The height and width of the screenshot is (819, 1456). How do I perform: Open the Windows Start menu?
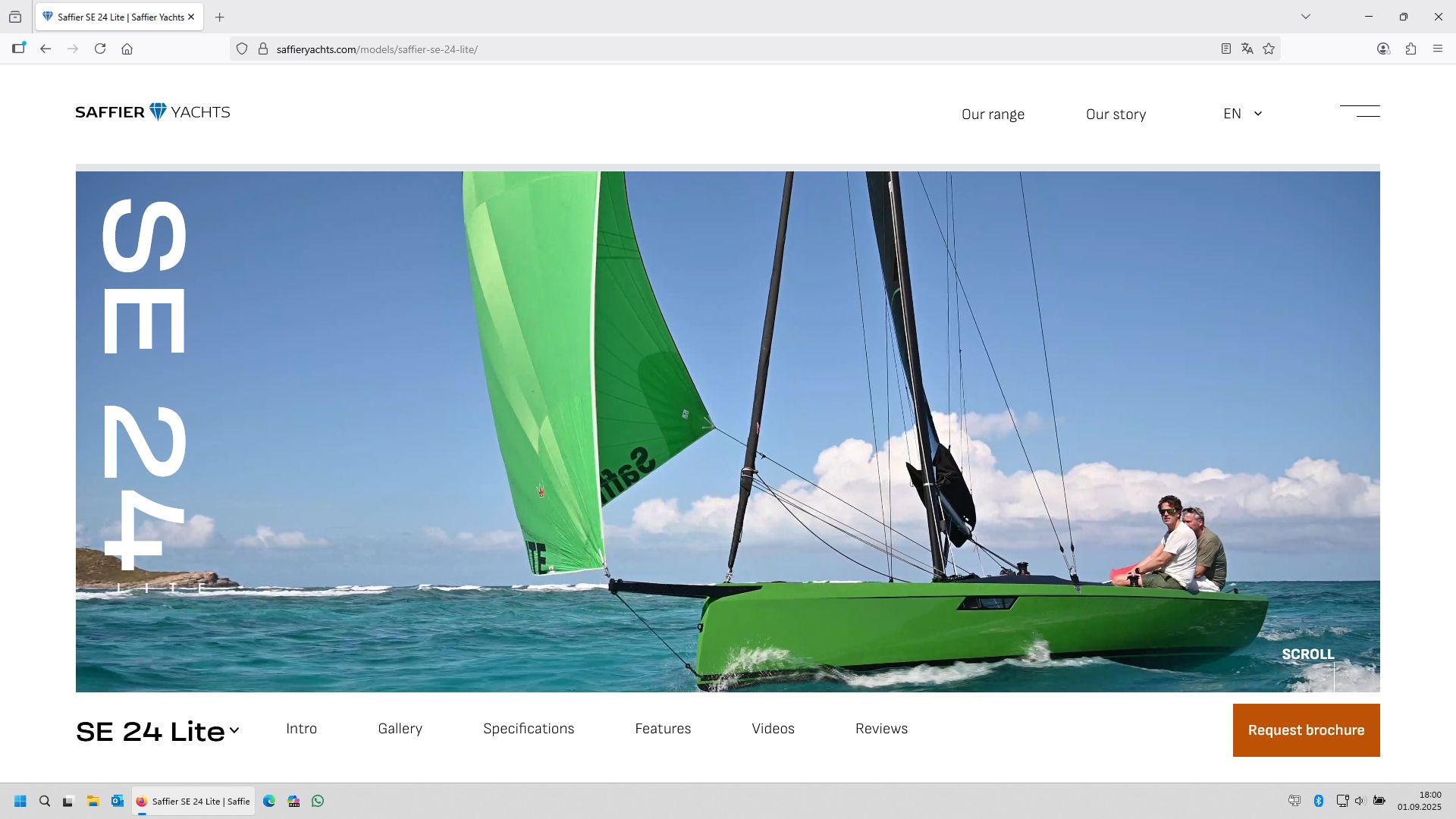[20, 801]
